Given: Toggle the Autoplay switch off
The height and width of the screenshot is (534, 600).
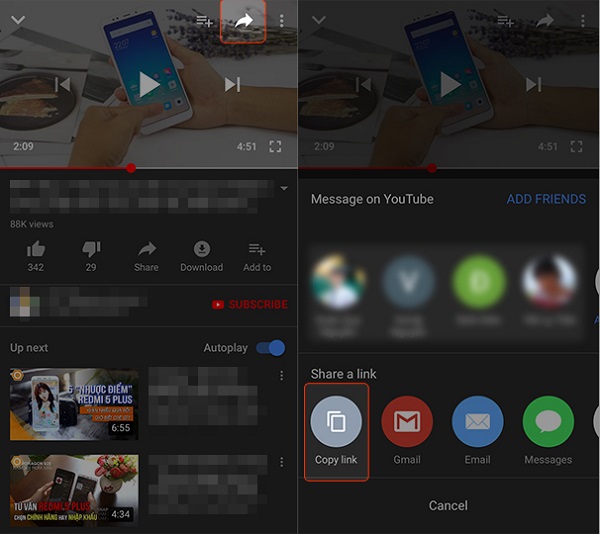Looking at the screenshot, I should point(270,348).
